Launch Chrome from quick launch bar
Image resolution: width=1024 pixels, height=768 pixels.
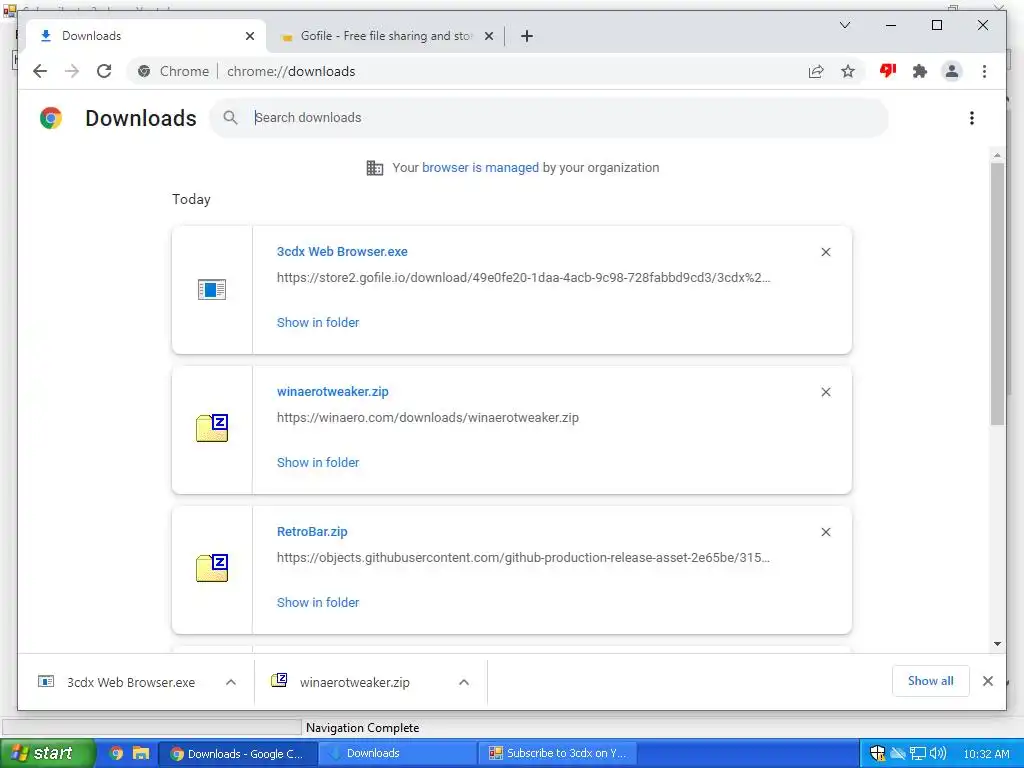point(116,754)
